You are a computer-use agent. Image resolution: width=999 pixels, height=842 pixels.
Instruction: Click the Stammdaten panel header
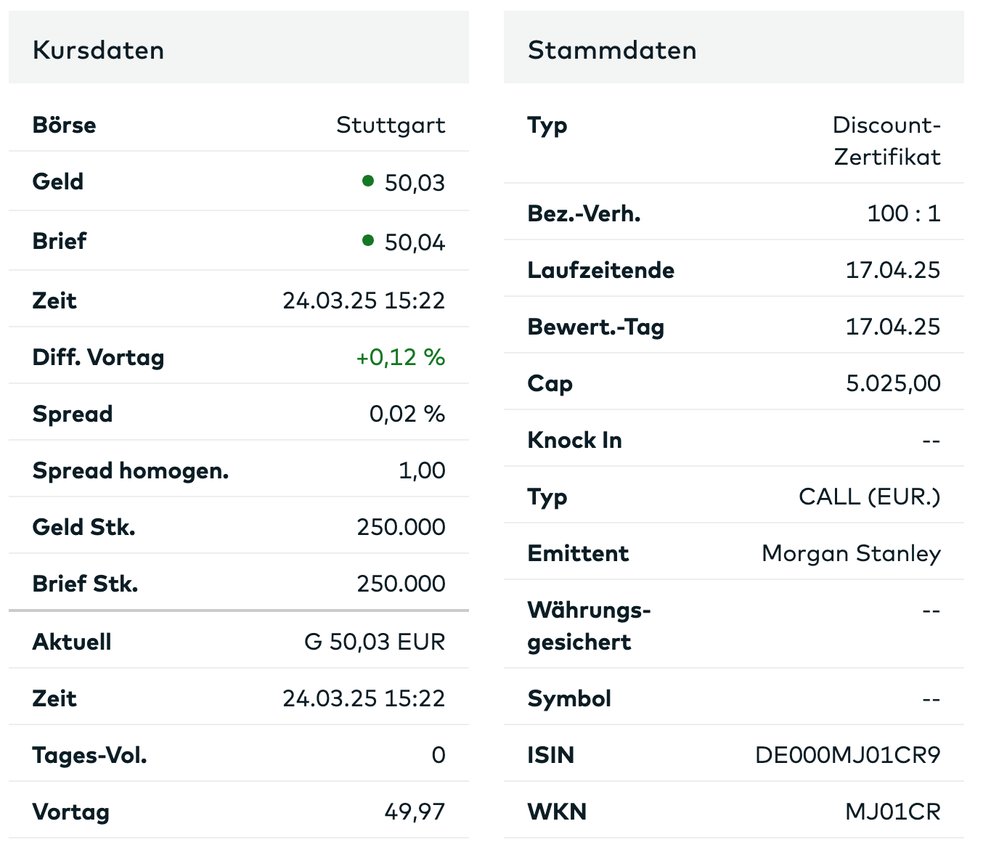coord(612,50)
